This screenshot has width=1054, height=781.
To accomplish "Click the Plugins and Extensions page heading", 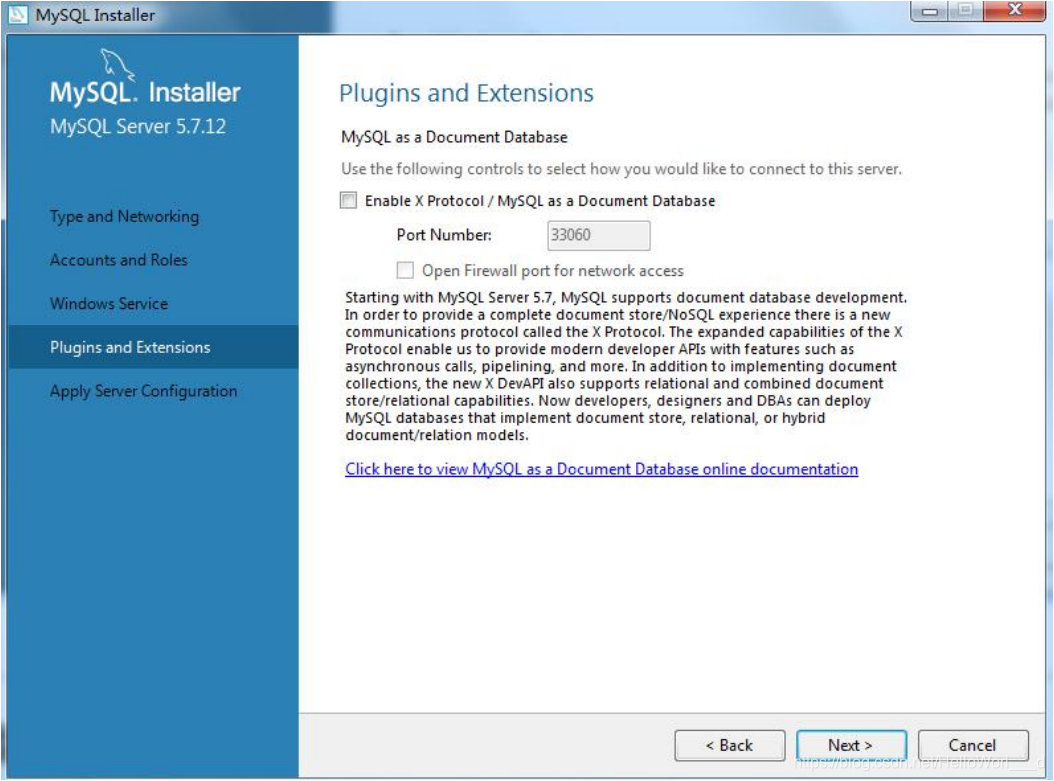I will [467, 93].
